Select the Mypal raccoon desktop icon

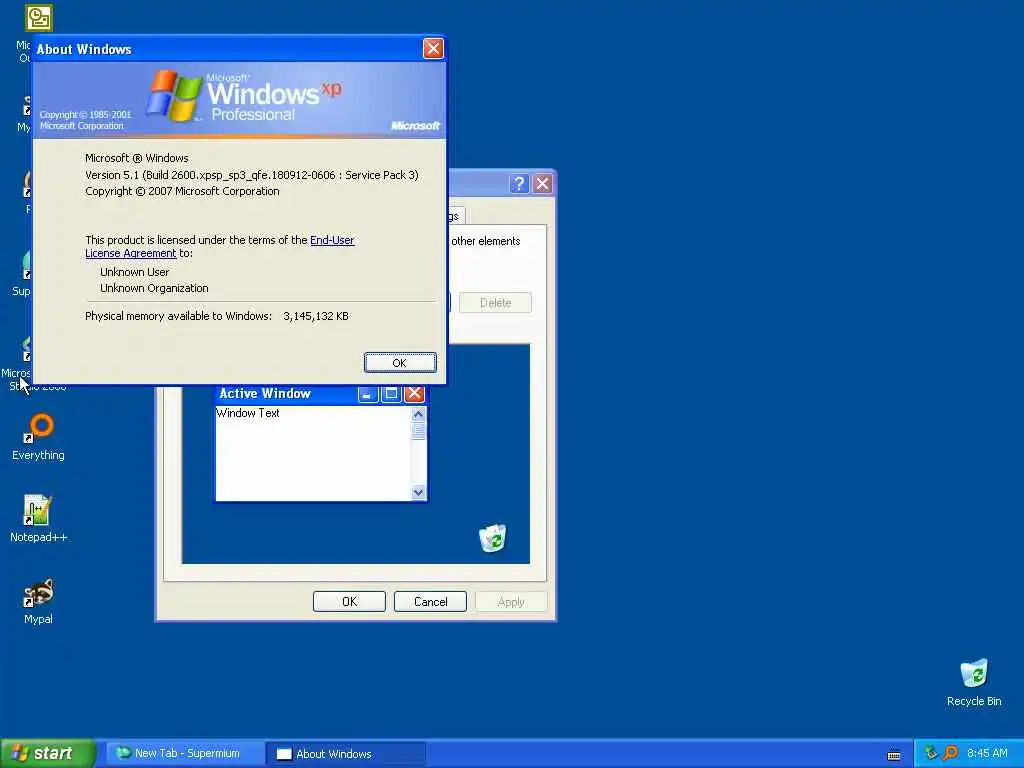pos(38,601)
